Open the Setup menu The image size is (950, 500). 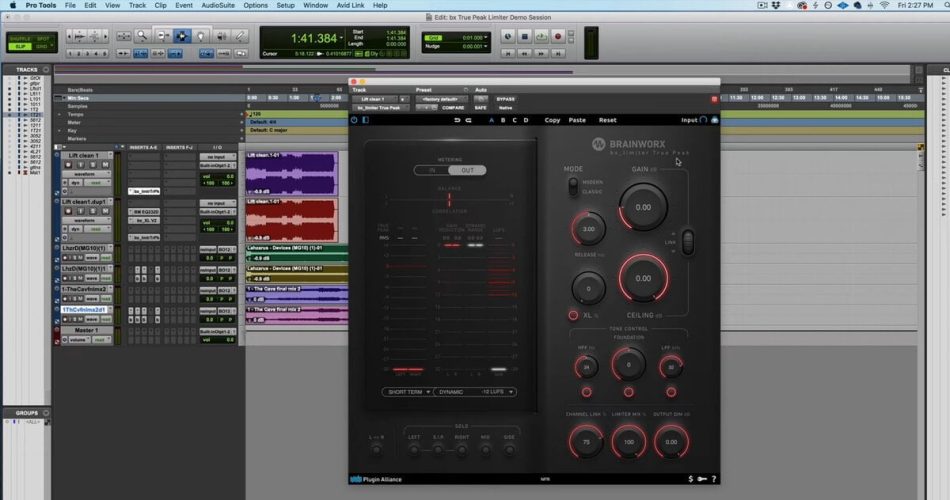(x=285, y=5)
